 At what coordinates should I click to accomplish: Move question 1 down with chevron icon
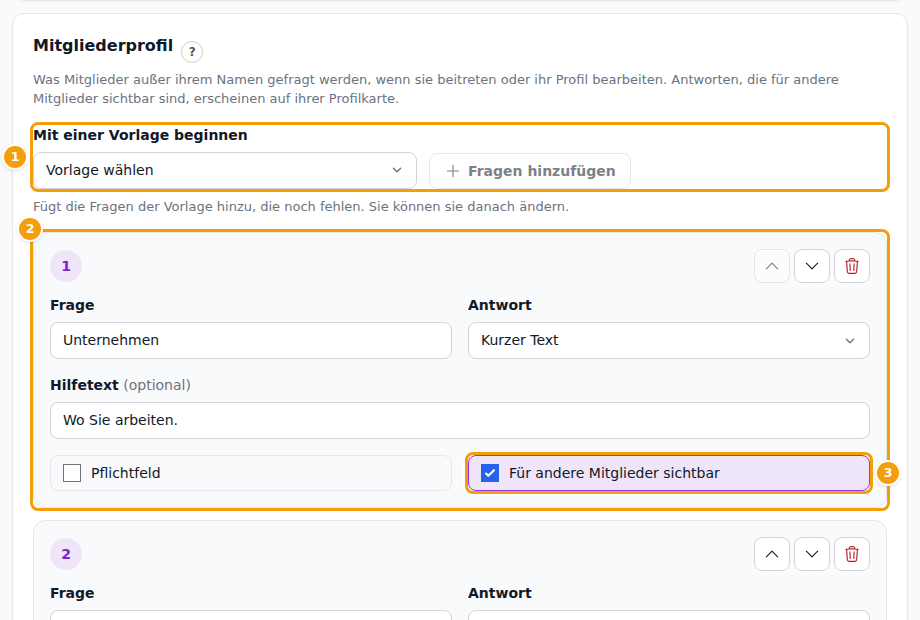pos(811,266)
